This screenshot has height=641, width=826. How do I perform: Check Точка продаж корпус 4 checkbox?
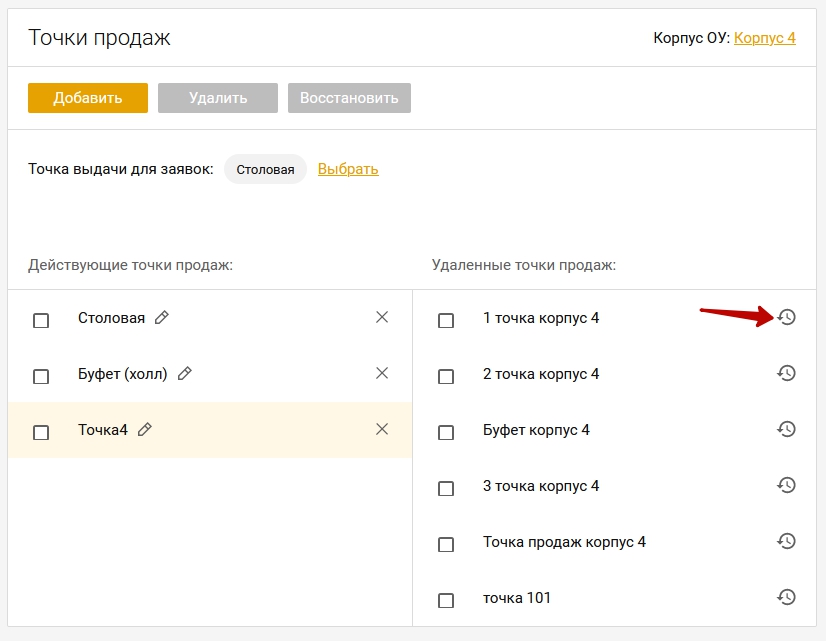[x=446, y=544]
